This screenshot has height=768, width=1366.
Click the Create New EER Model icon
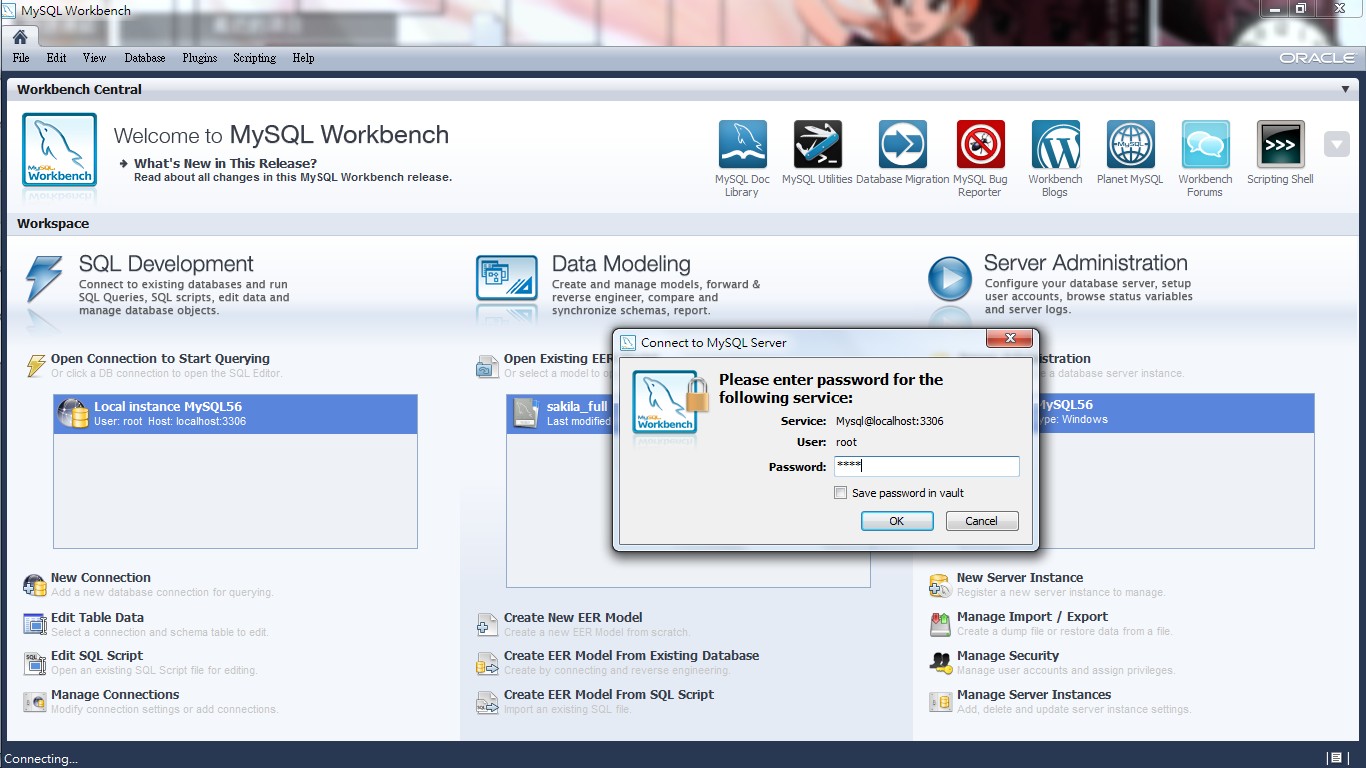click(487, 625)
